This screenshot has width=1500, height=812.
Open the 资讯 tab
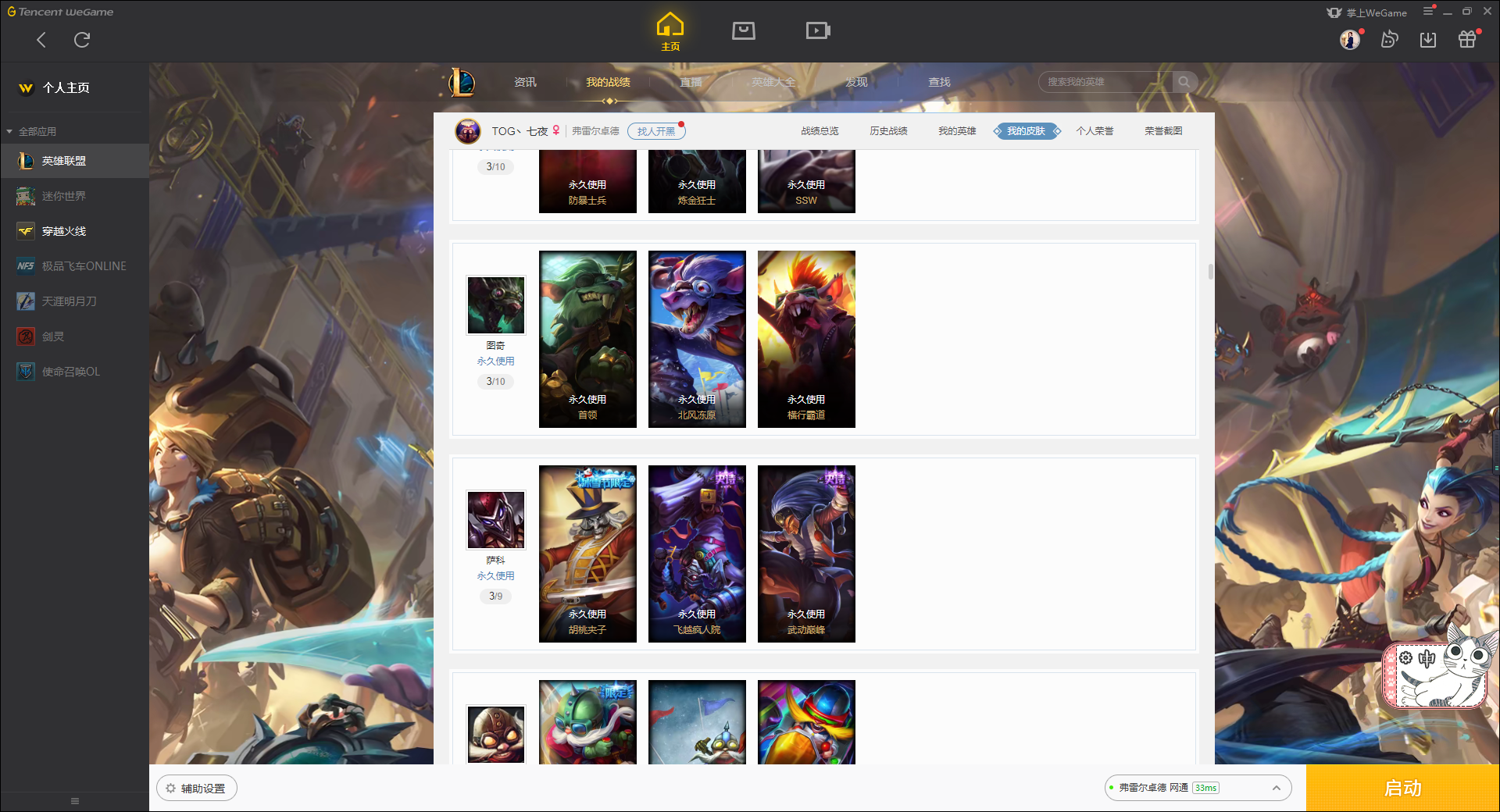click(525, 82)
